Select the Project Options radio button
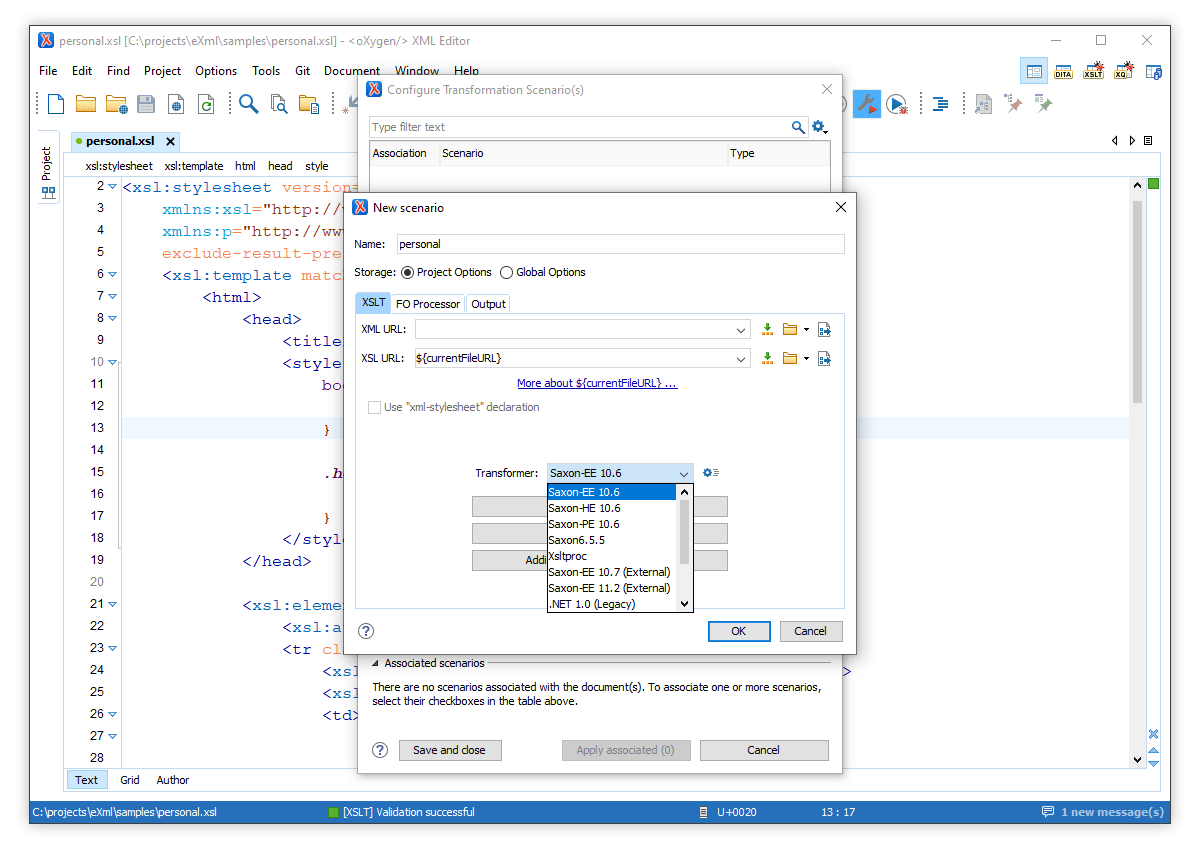 pos(407,272)
